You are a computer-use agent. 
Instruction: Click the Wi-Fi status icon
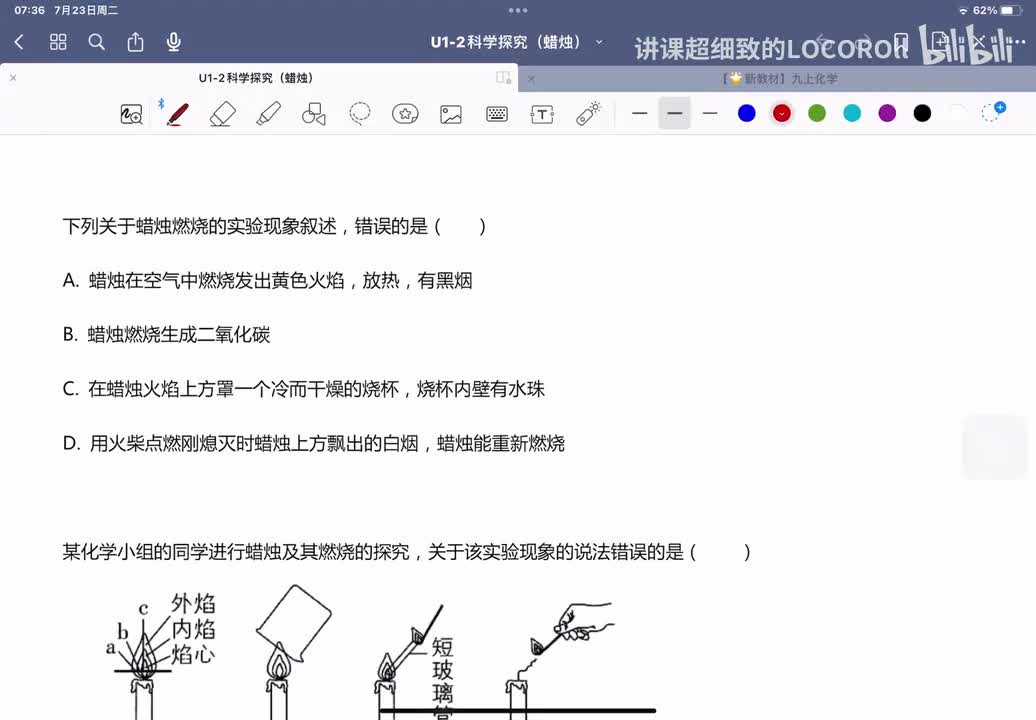(963, 11)
